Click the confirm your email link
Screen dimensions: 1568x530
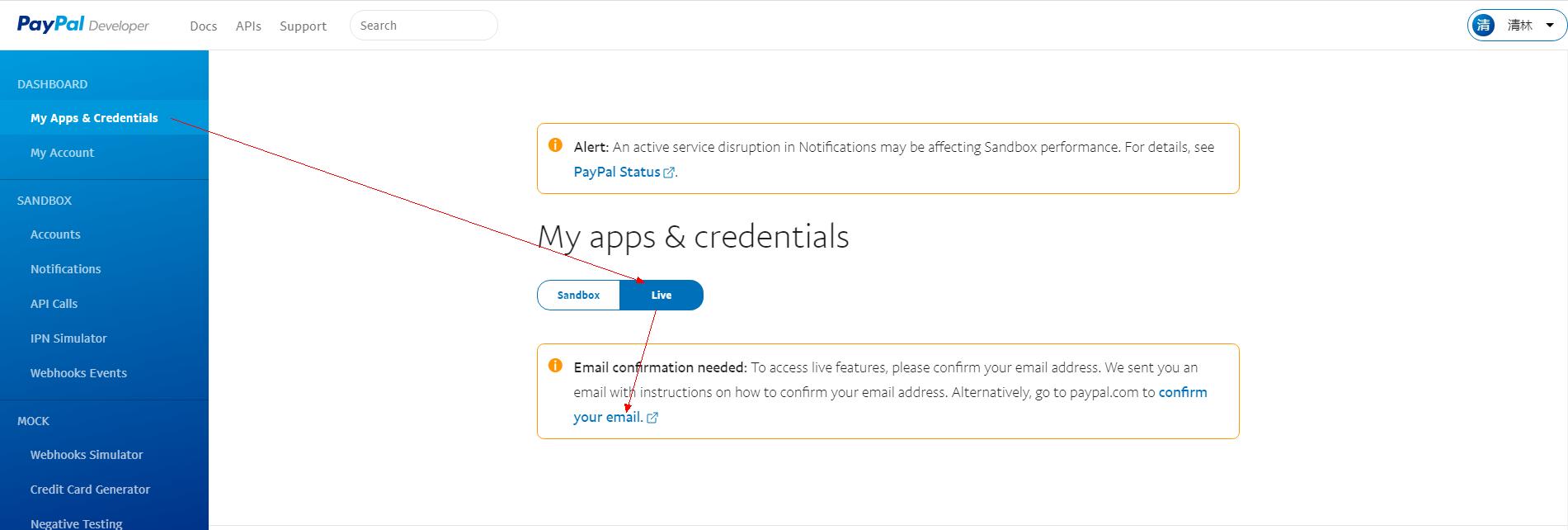[1182, 392]
